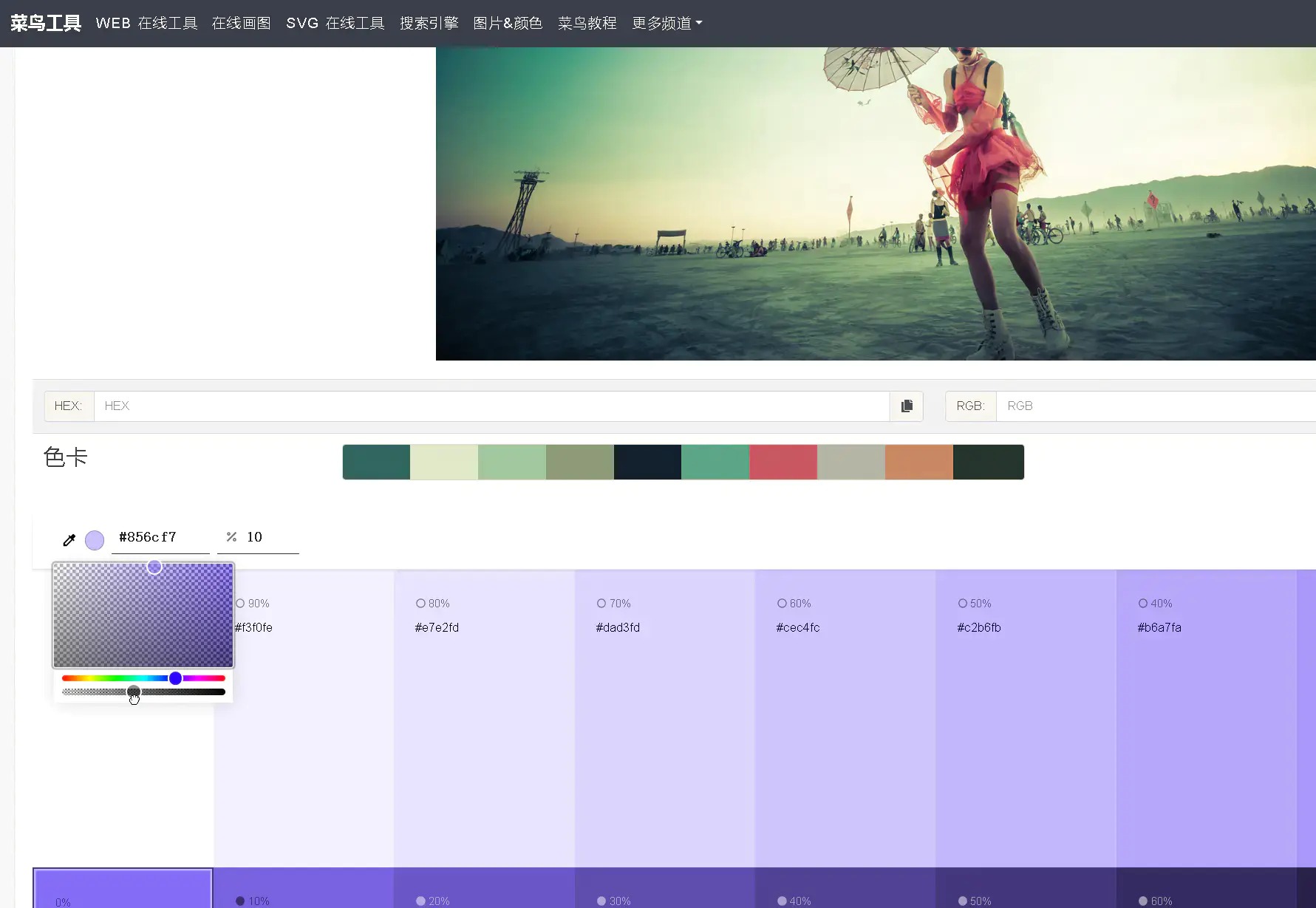The height and width of the screenshot is (908, 1316).
Task: Open the WEB 在线工具 menu item
Action: click(x=146, y=24)
